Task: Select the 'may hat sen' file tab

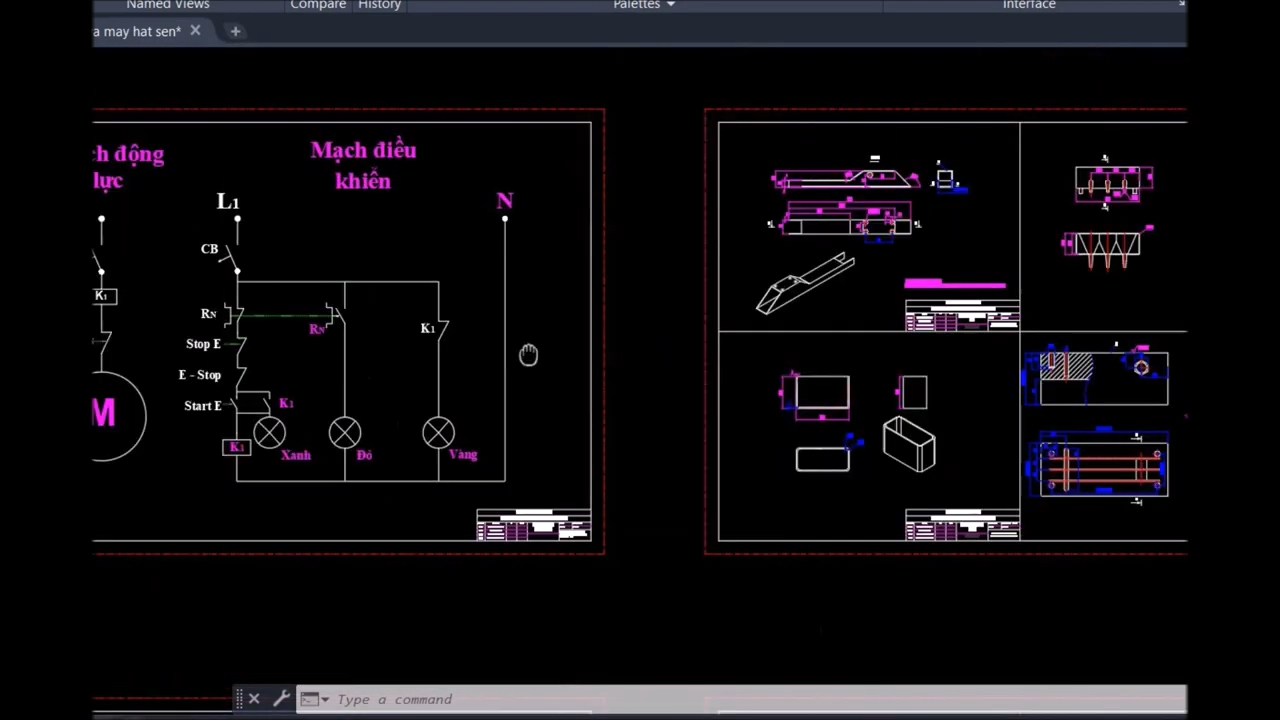Action: [x=137, y=31]
